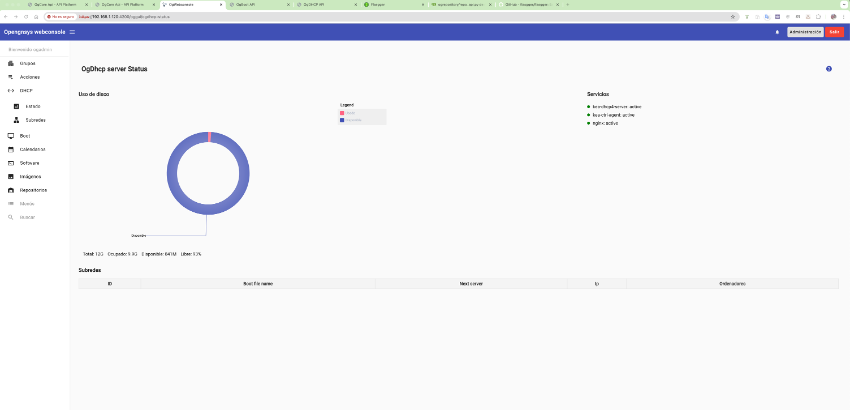Toggle the sidebar hamburger menu

(72, 32)
